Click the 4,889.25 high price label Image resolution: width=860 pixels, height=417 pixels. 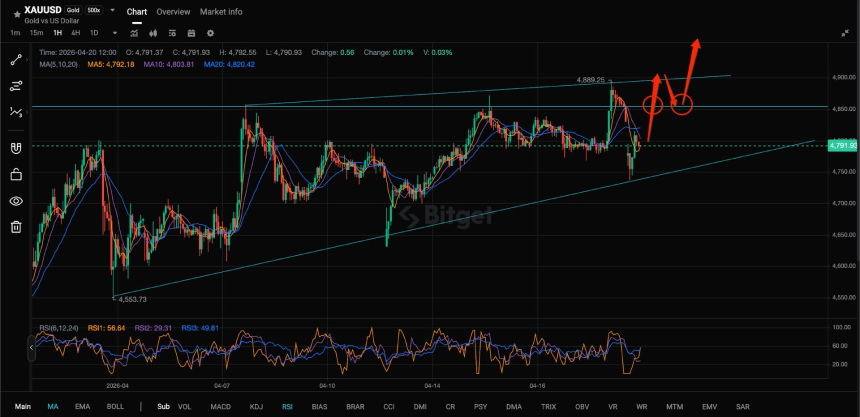click(x=590, y=80)
